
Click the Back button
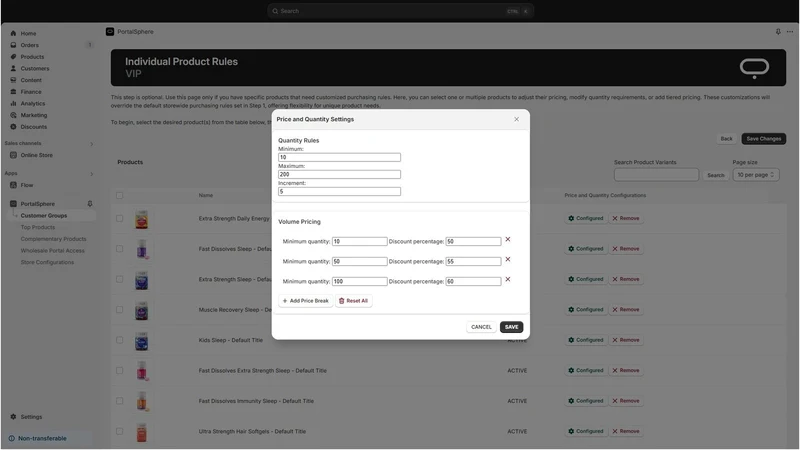[x=726, y=139]
